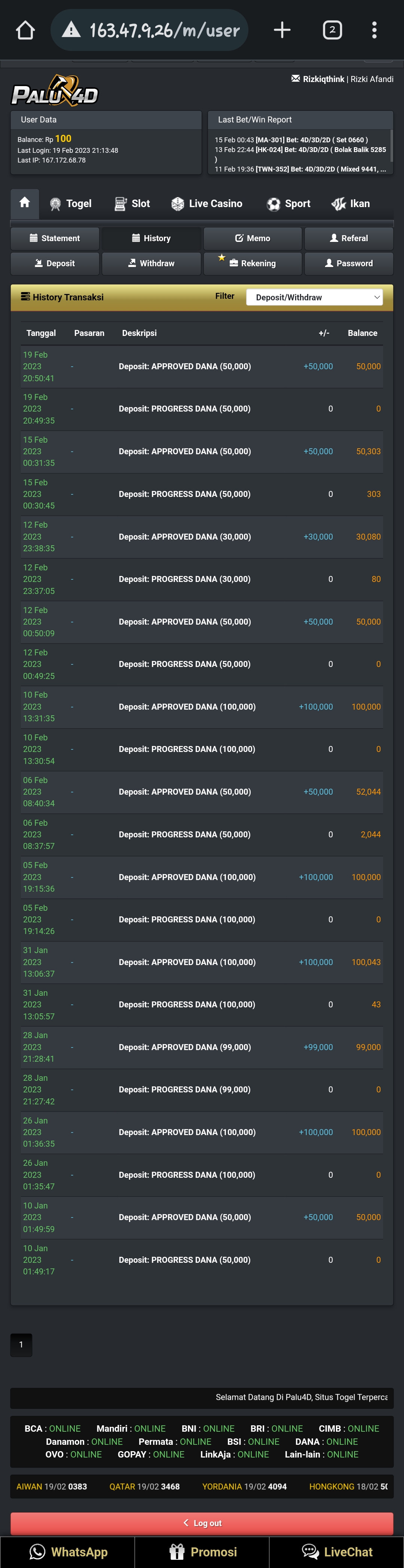Expand the Deposit/Withdraw filter dropdown
Viewport: 404px width, 1568px height.
[314, 297]
